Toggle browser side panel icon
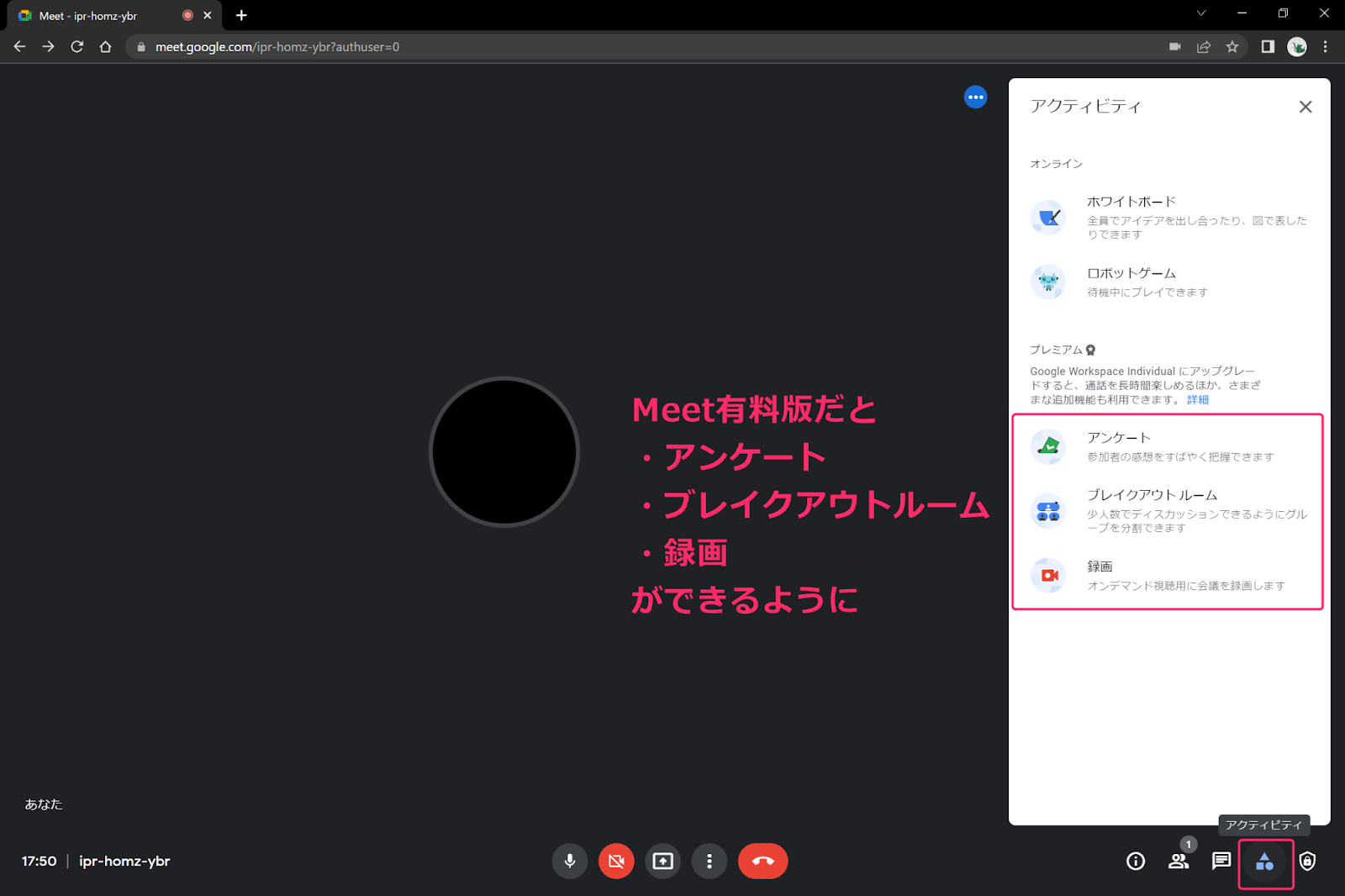The image size is (1345, 896). pyautogui.click(x=1268, y=47)
